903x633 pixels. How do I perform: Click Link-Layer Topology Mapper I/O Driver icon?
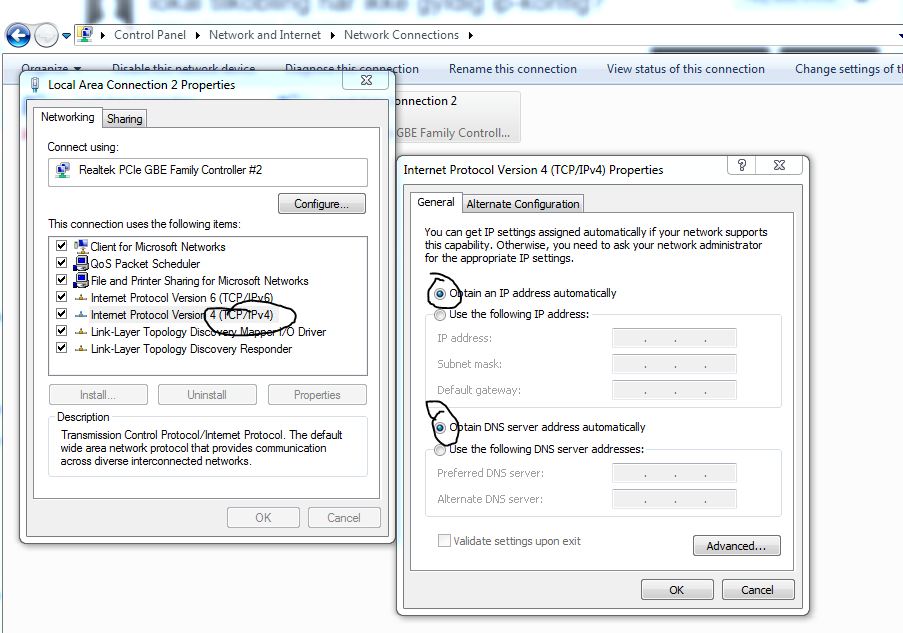click(x=81, y=332)
